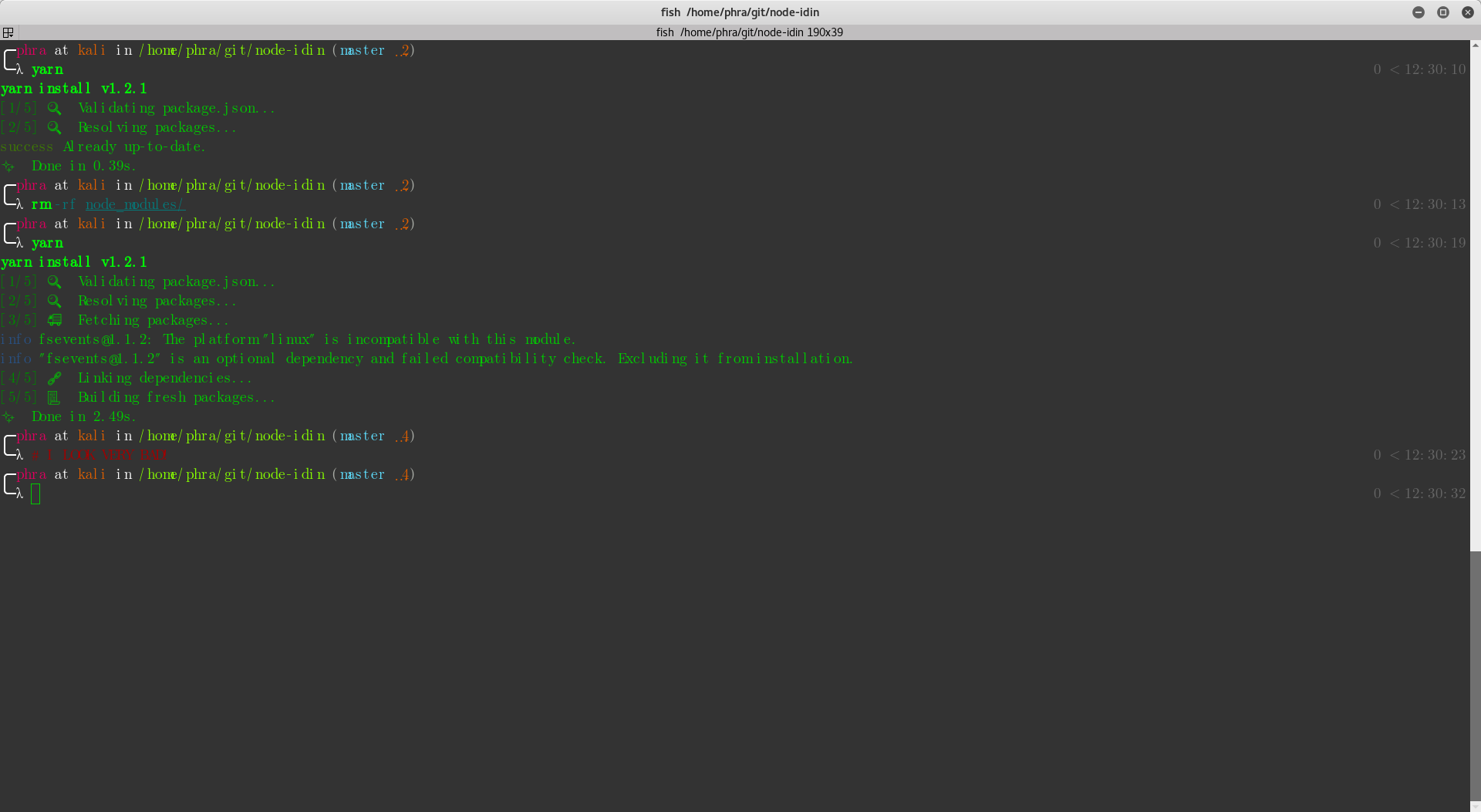Screen dimensions: 1481x812
Task: Click the step marker '[5/5]'
Action: (19, 397)
